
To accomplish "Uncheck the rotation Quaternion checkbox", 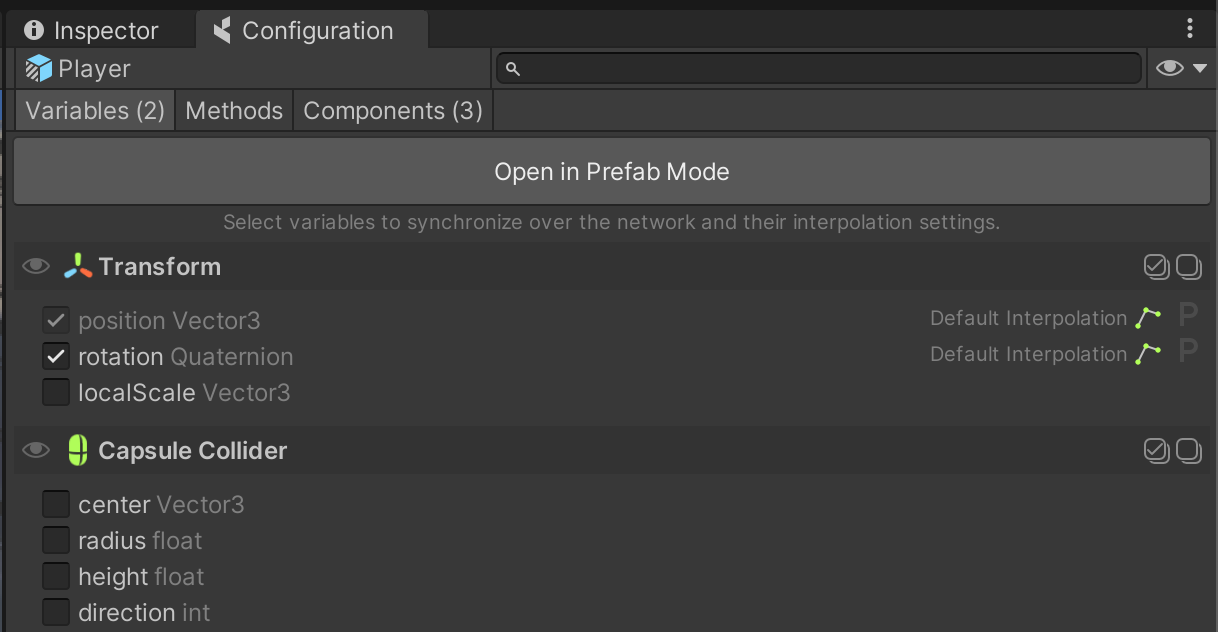I will 56,356.
